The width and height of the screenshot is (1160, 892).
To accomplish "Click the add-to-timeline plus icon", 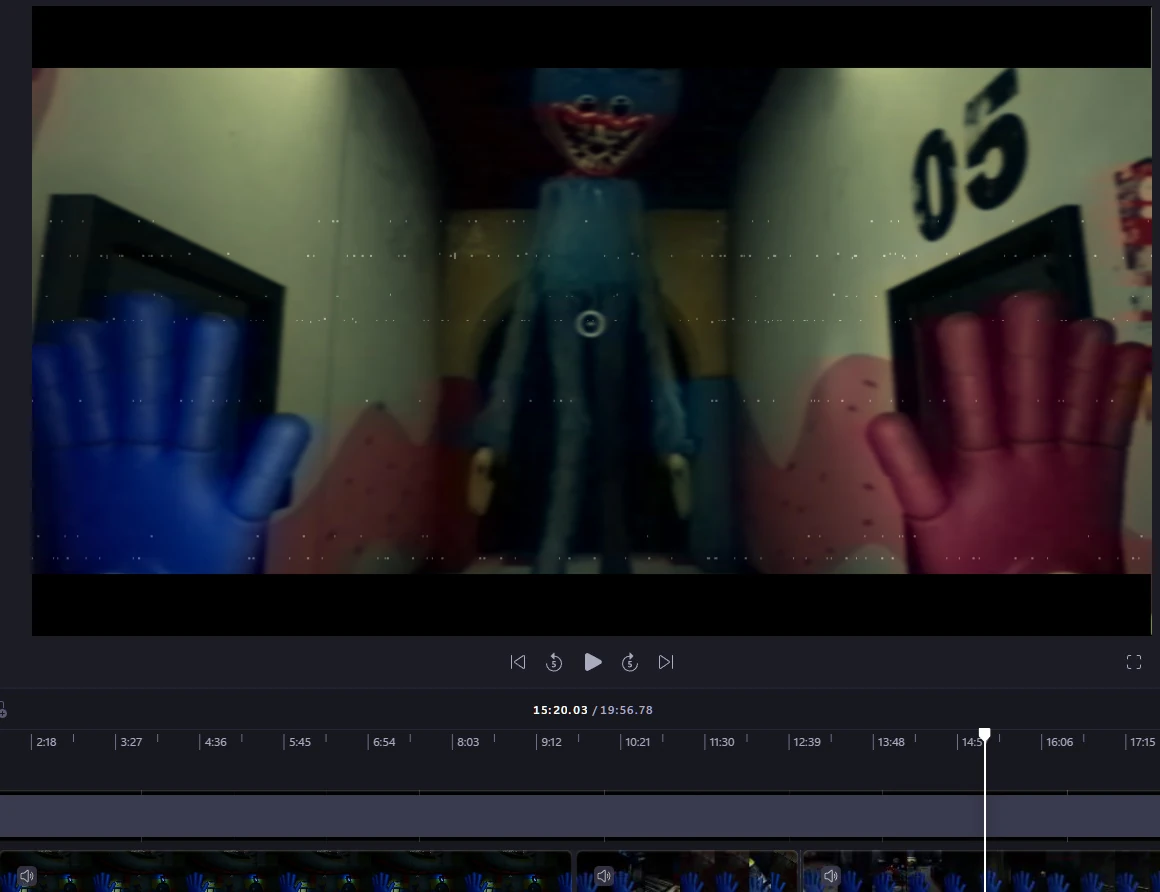I will [4, 709].
